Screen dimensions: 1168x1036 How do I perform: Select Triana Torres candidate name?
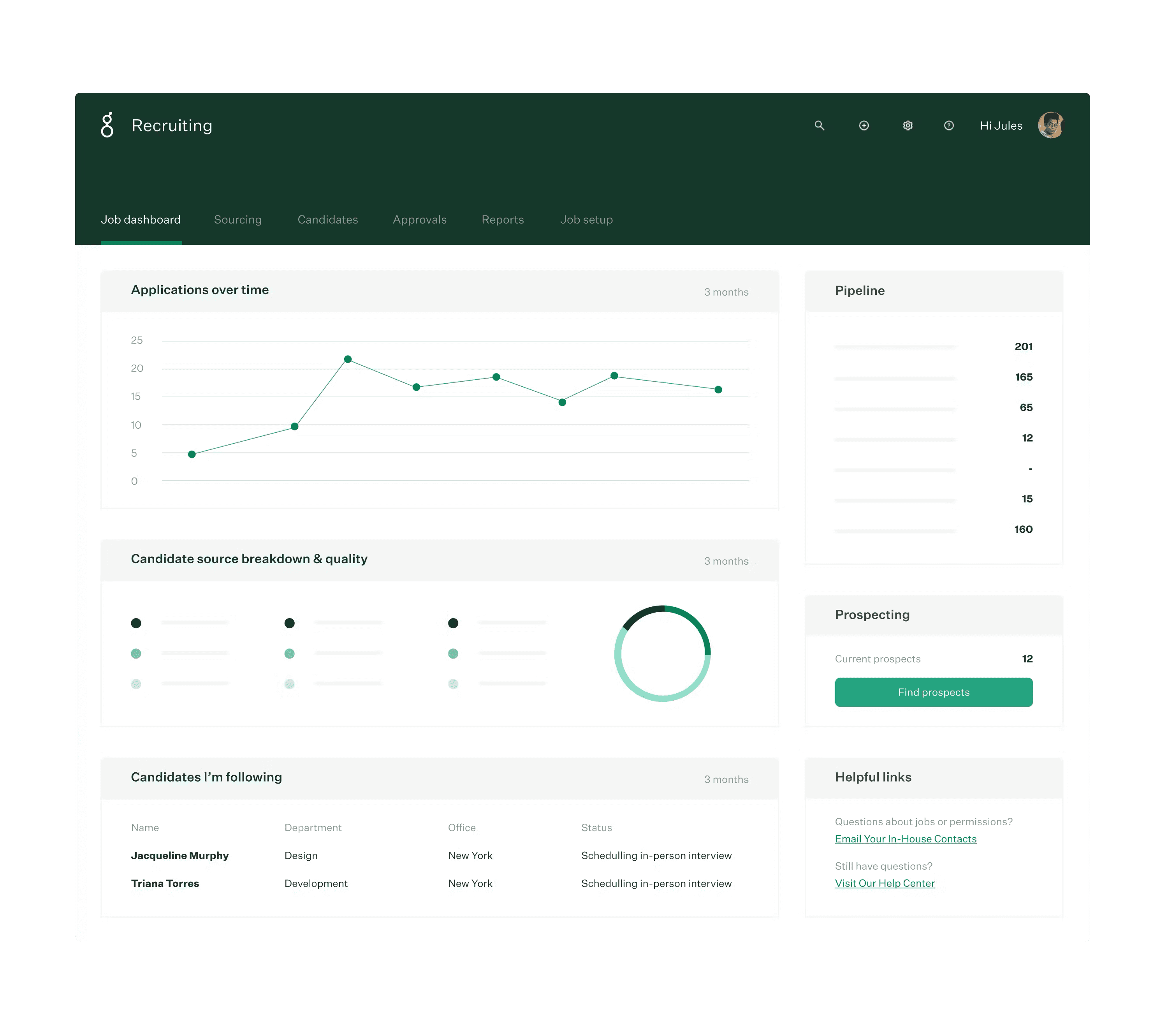pyautogui.click(x=165, y=883)
